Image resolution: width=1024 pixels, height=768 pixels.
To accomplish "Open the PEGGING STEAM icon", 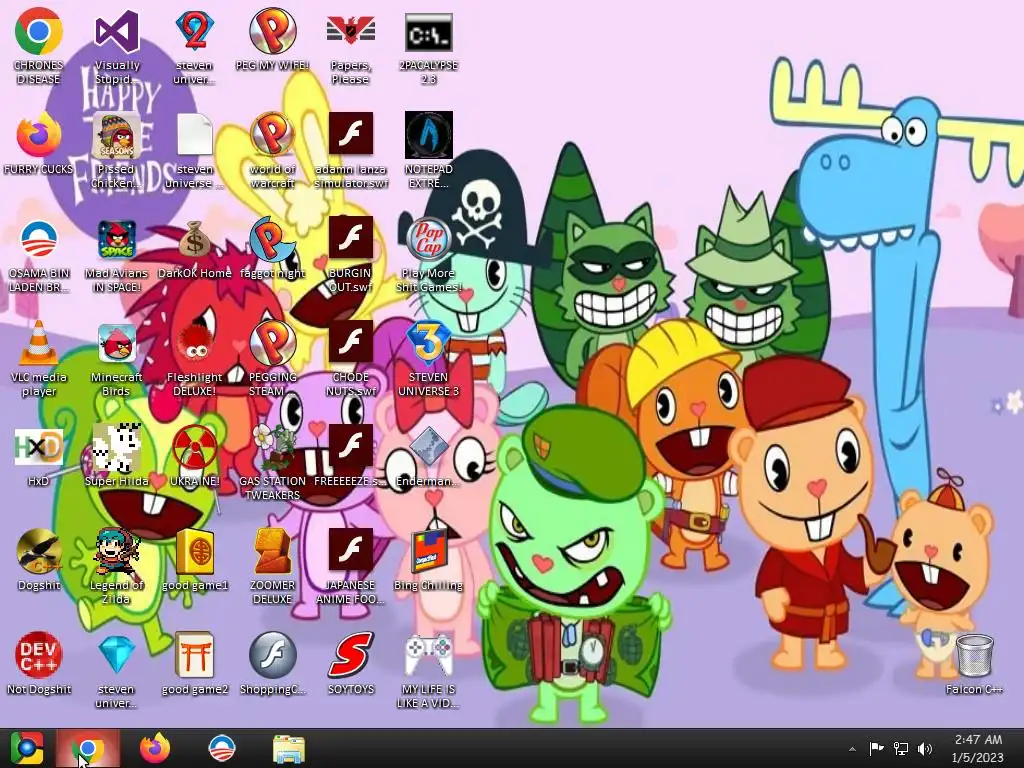I will click(272, 344).
